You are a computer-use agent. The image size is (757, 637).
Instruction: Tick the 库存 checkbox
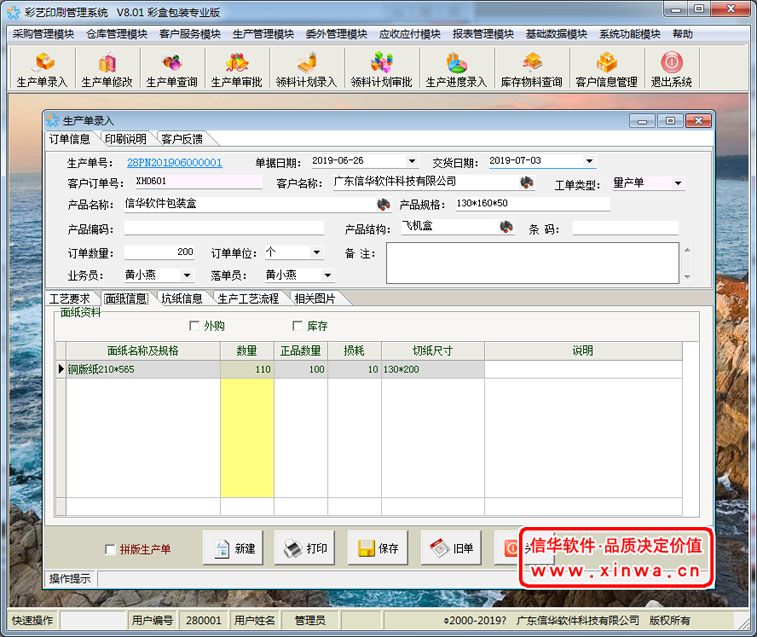tap(297, 326)
